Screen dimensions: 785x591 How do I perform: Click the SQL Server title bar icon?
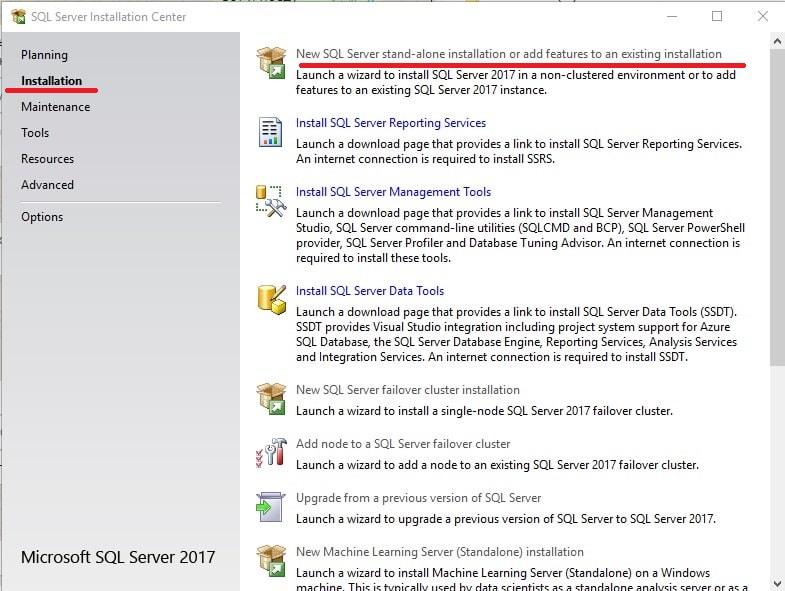coord(17,17)
